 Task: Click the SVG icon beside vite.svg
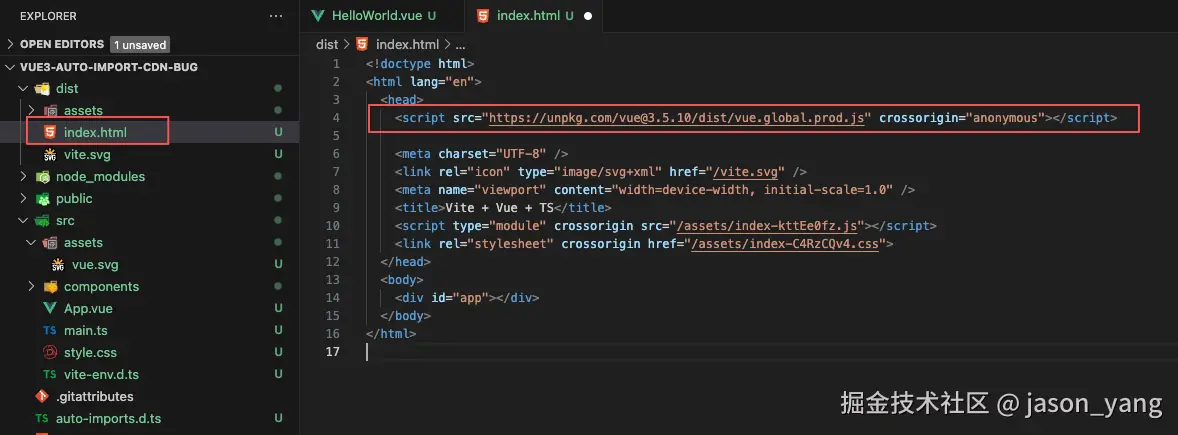[50, 155]
